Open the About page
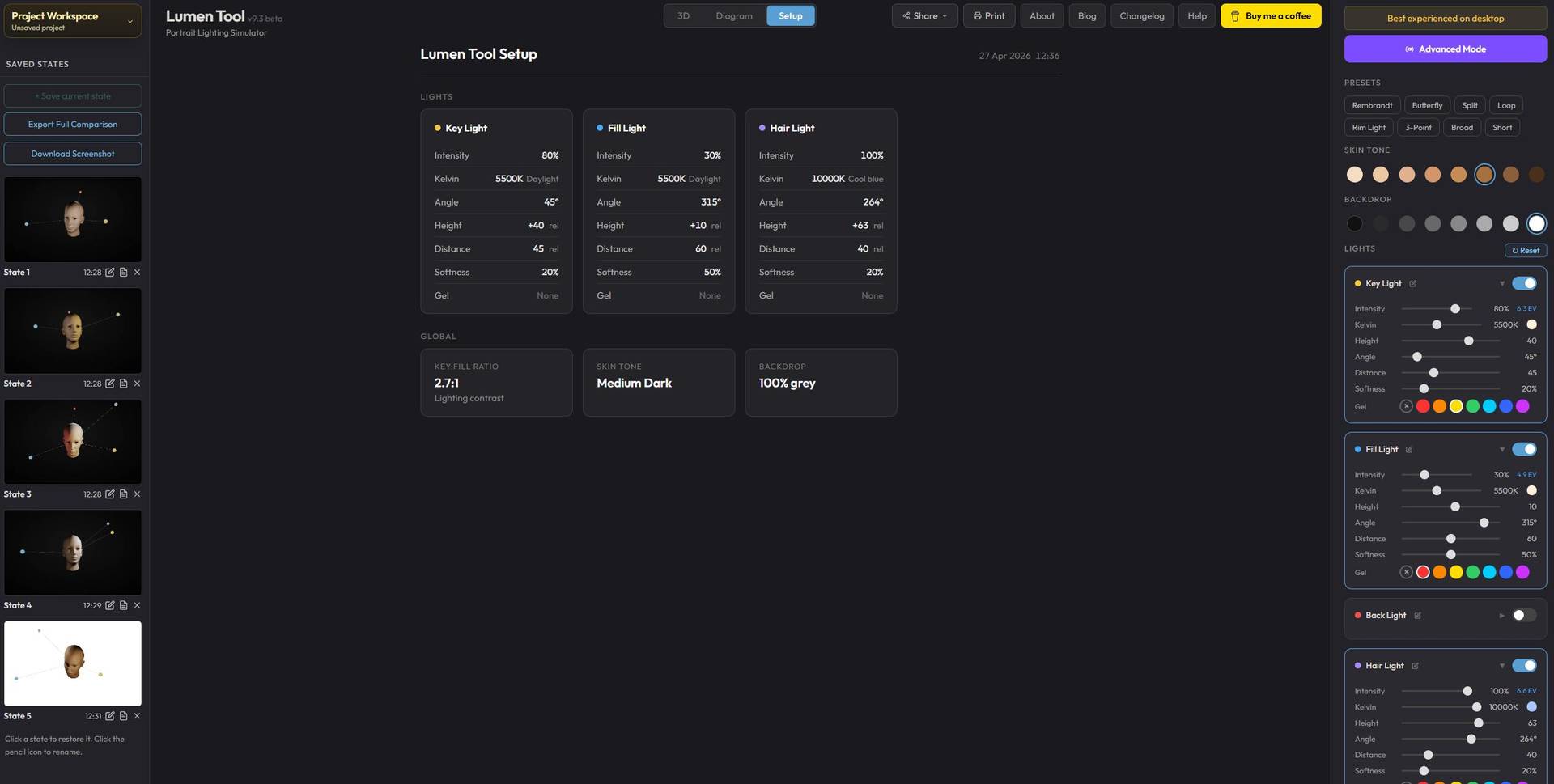 1042,16
